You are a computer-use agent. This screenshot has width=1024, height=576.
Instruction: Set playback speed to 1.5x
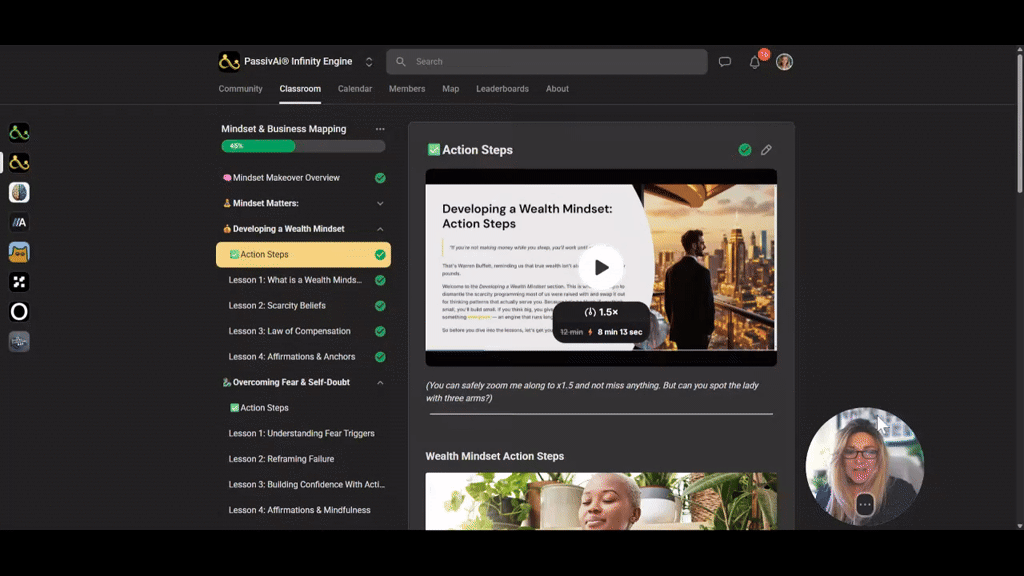pyautogui.click(x=601, y=312)
